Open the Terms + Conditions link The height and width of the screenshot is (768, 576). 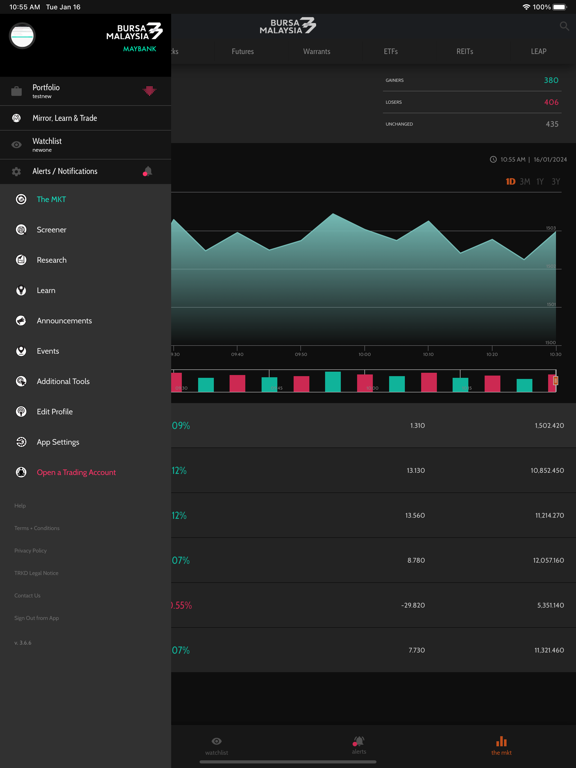point(37,528)
